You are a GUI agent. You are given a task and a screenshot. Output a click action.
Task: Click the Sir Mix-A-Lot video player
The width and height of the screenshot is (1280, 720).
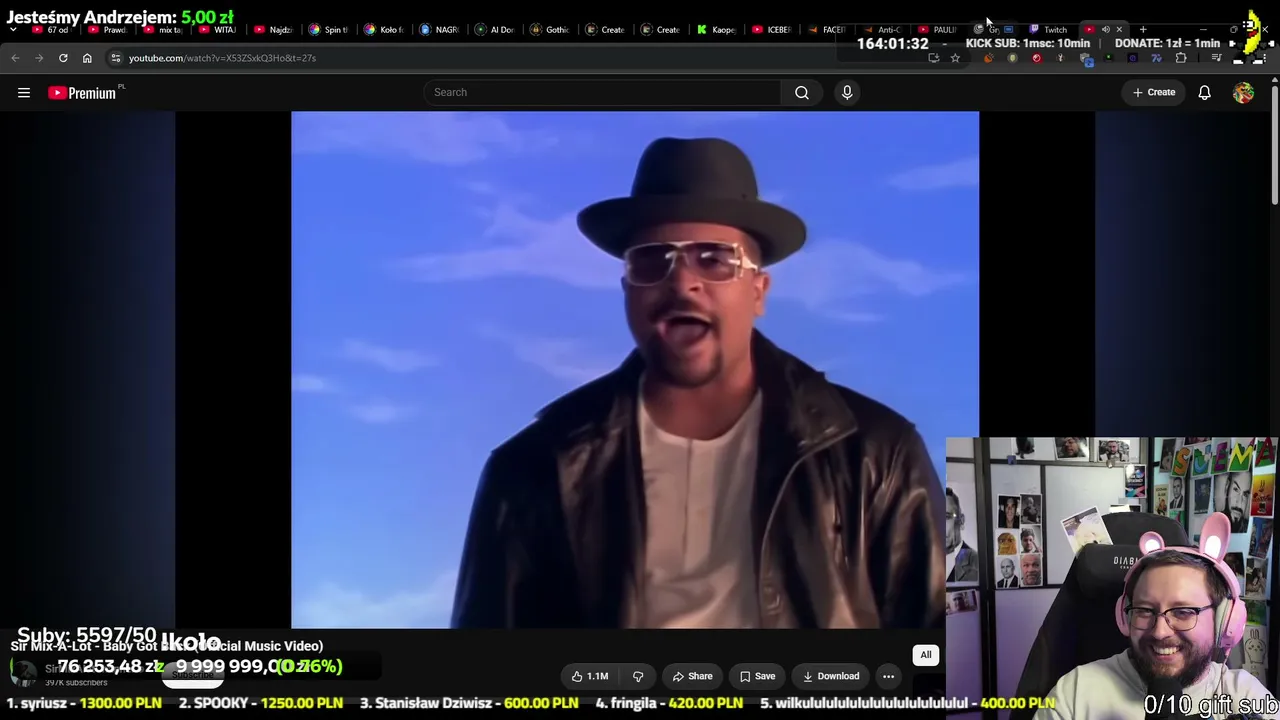point(635,370)
